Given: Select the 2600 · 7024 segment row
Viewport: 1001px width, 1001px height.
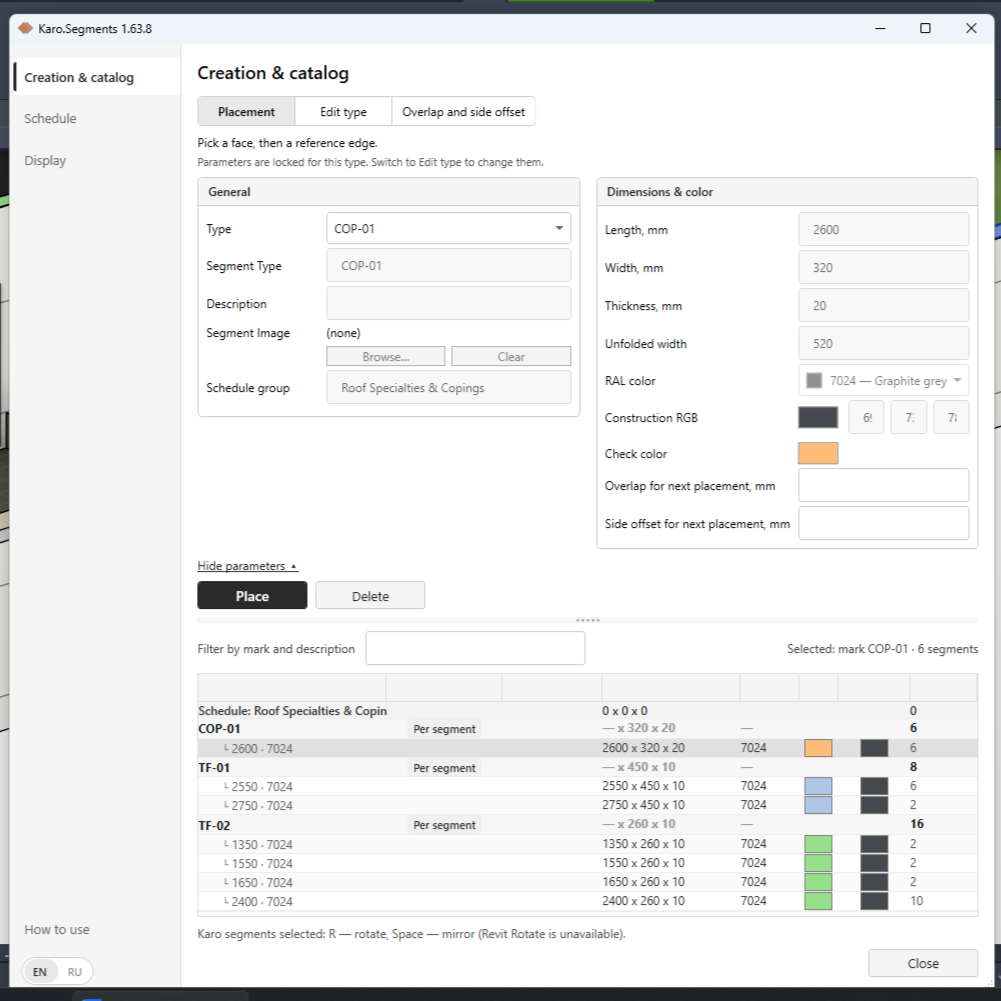Looking at the screenshot, I should coord(587,748).
